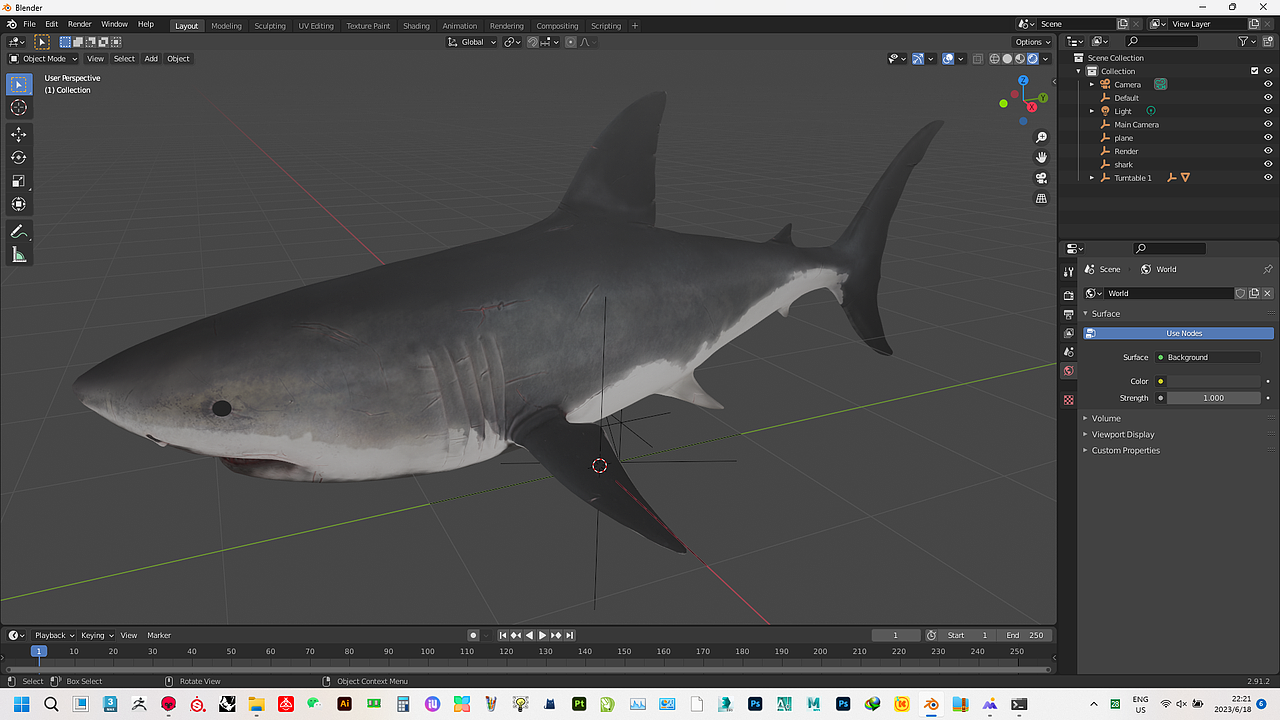Click the viewport zoom magnifier icon
Screen dimensions: 1280x720
pos(1041,137)
